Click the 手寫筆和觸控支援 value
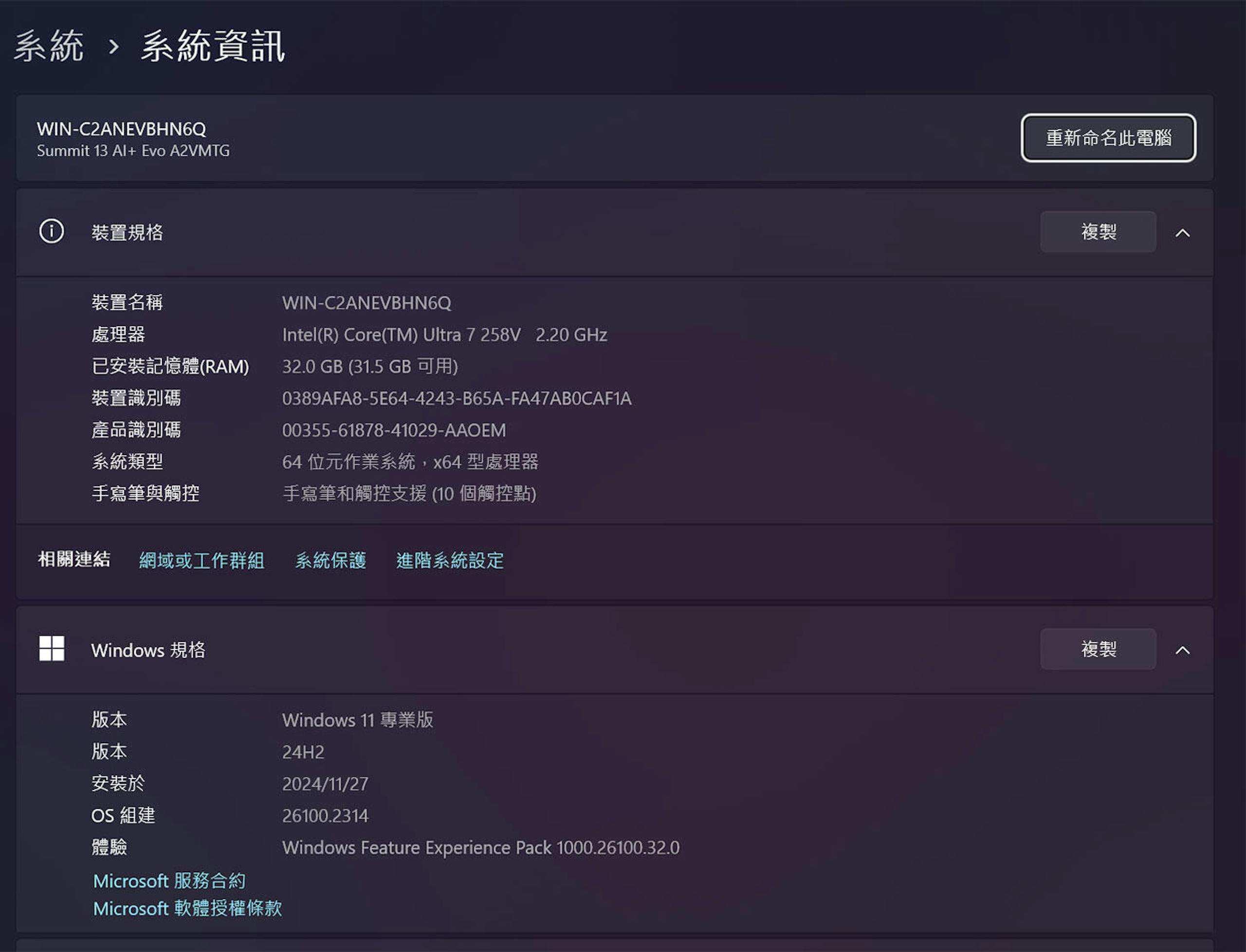This screenshot has width=1246, height=952. (x=409, y=494)
